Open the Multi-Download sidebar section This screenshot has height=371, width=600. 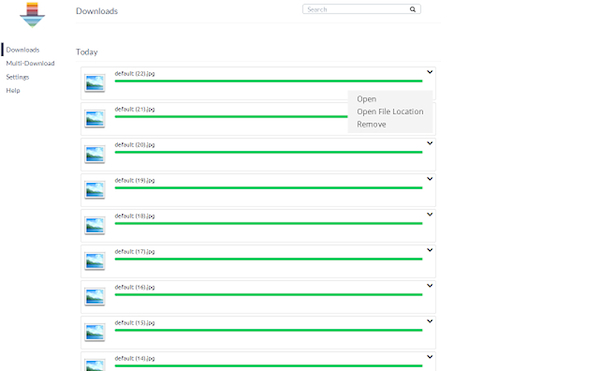point(30,63)
